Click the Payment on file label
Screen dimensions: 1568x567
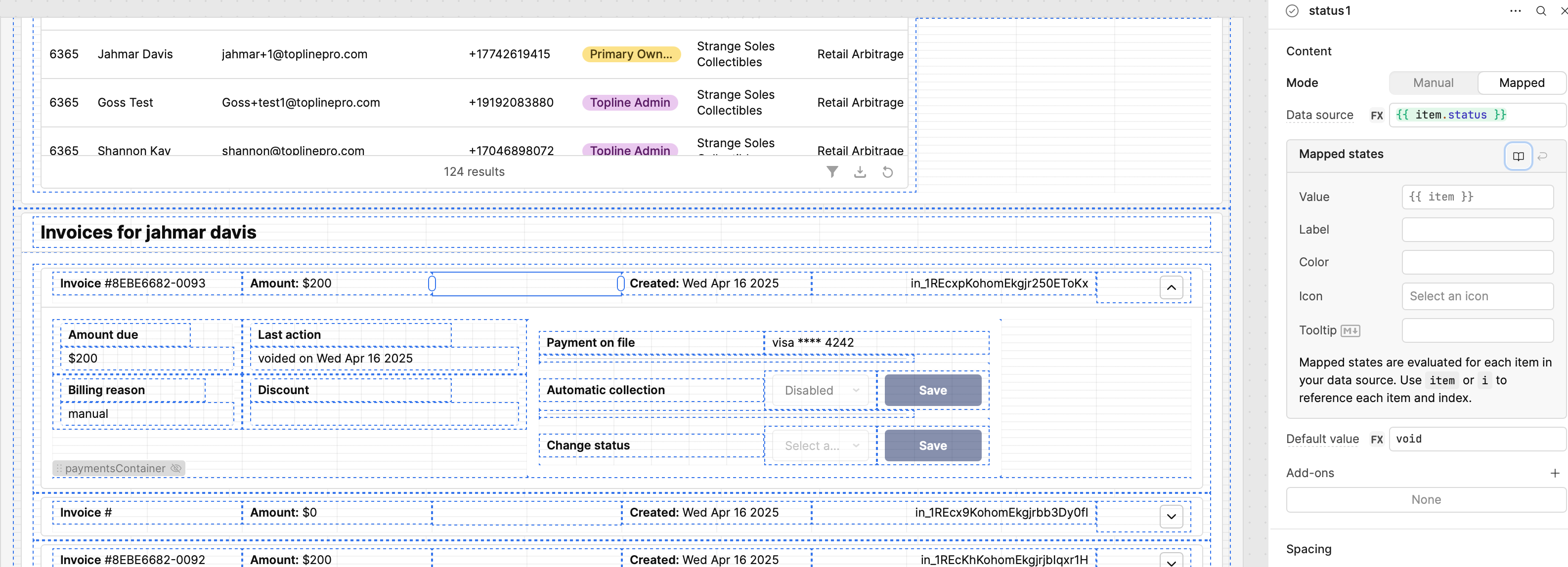(590, 343)
